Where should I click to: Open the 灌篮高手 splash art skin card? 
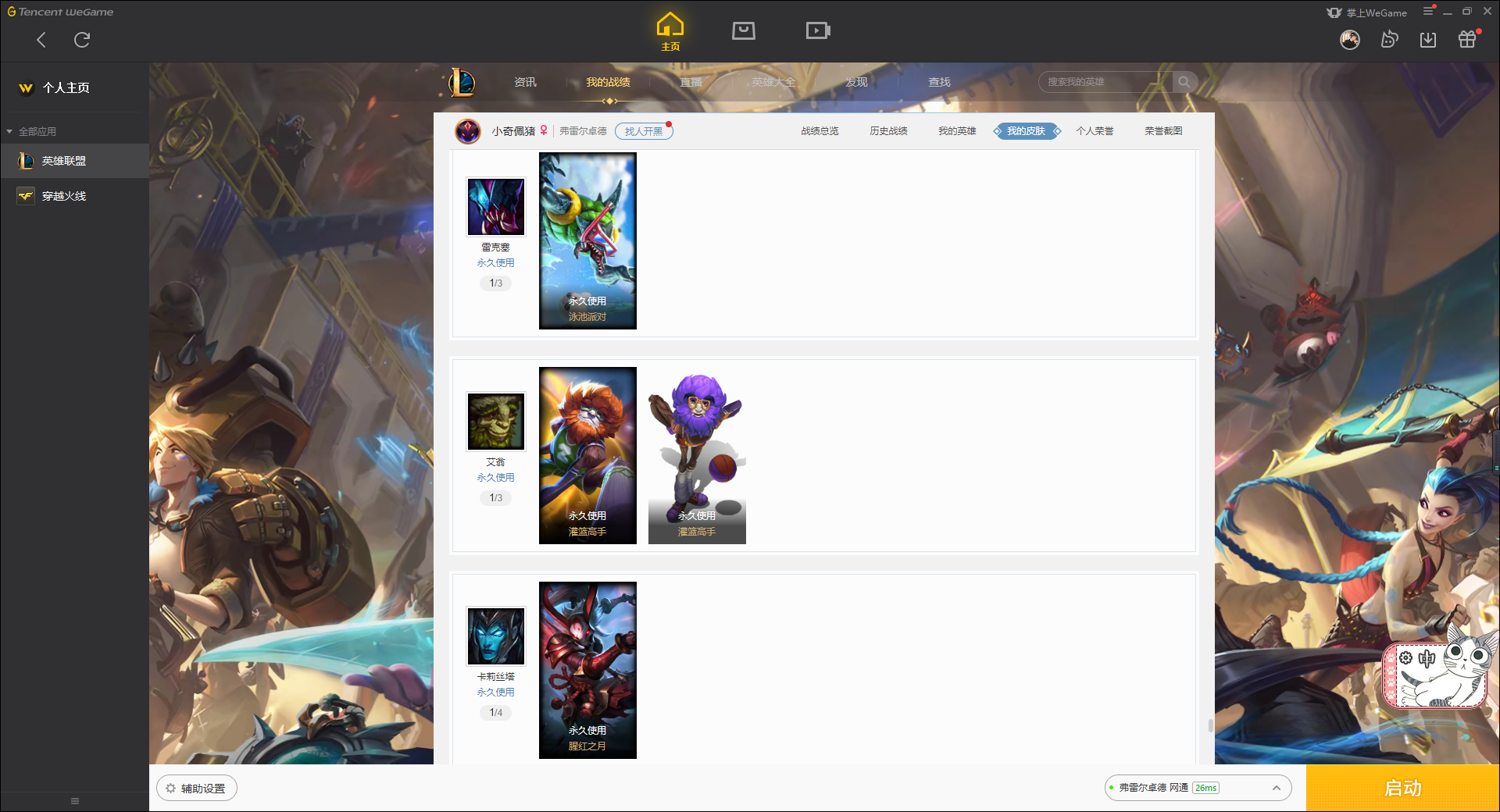pos(587,455)
